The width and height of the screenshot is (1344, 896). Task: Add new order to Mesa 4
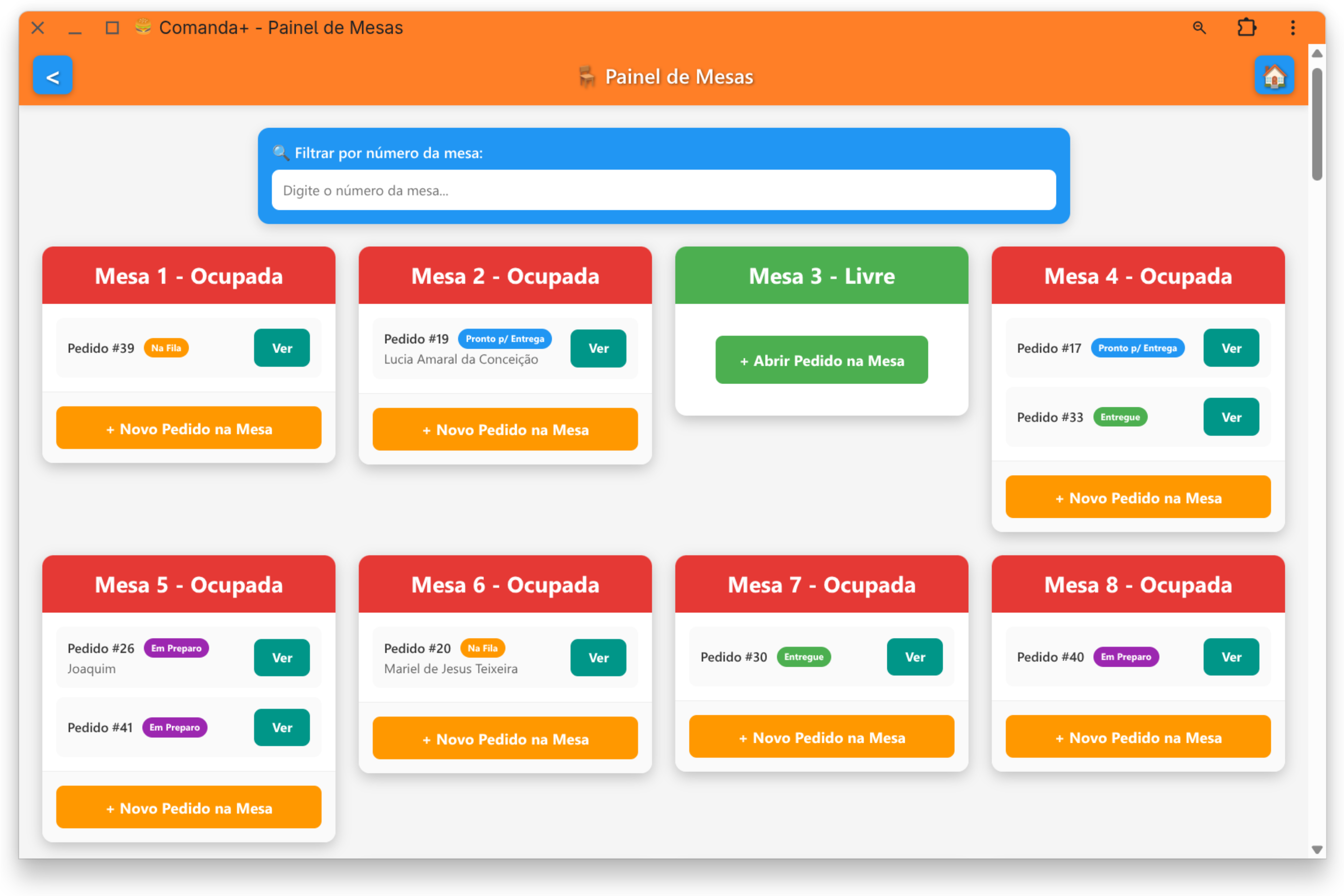1138,498
